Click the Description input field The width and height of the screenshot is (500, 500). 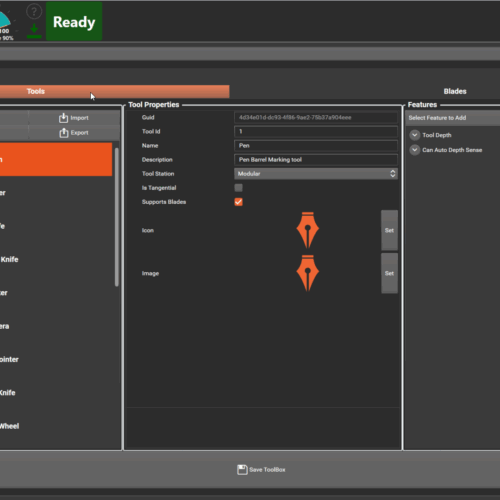coord(316,160)
